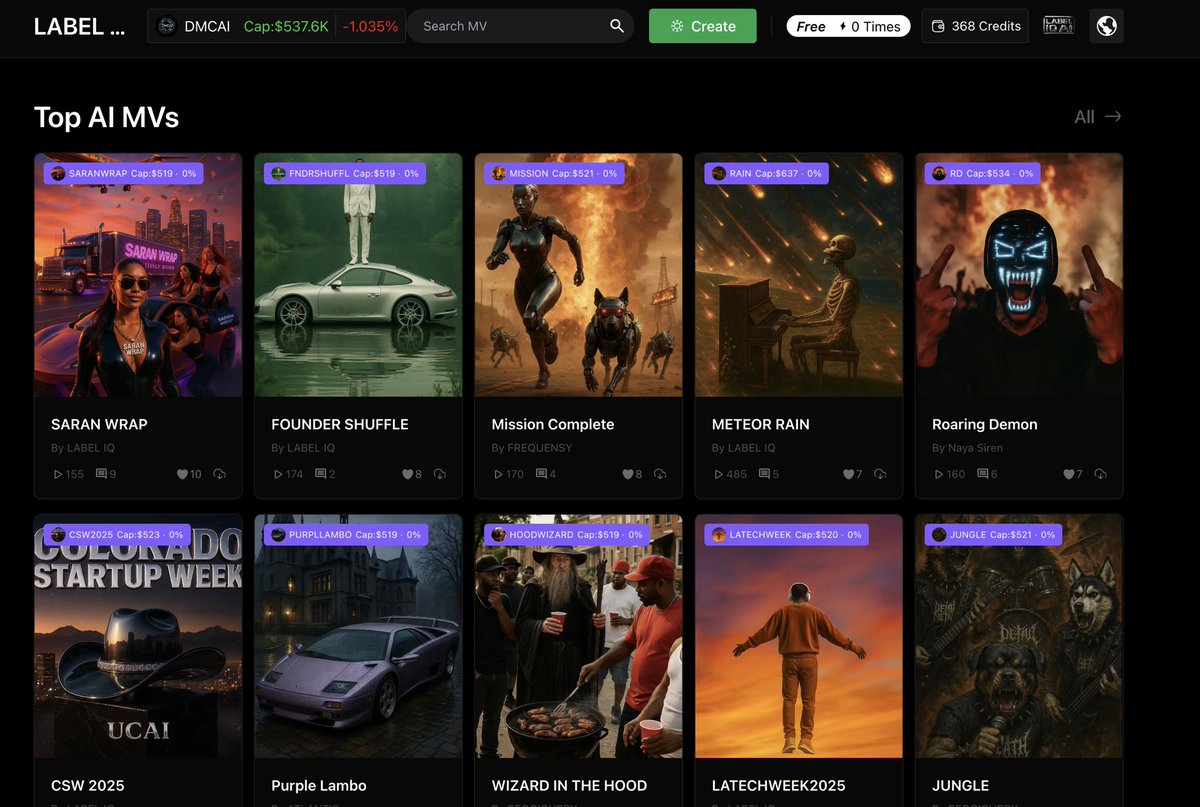The width and height of the screenshot is (1200, 807).
Task: Click the "By Naya Siren" author text
Action: tap(967, 448)
